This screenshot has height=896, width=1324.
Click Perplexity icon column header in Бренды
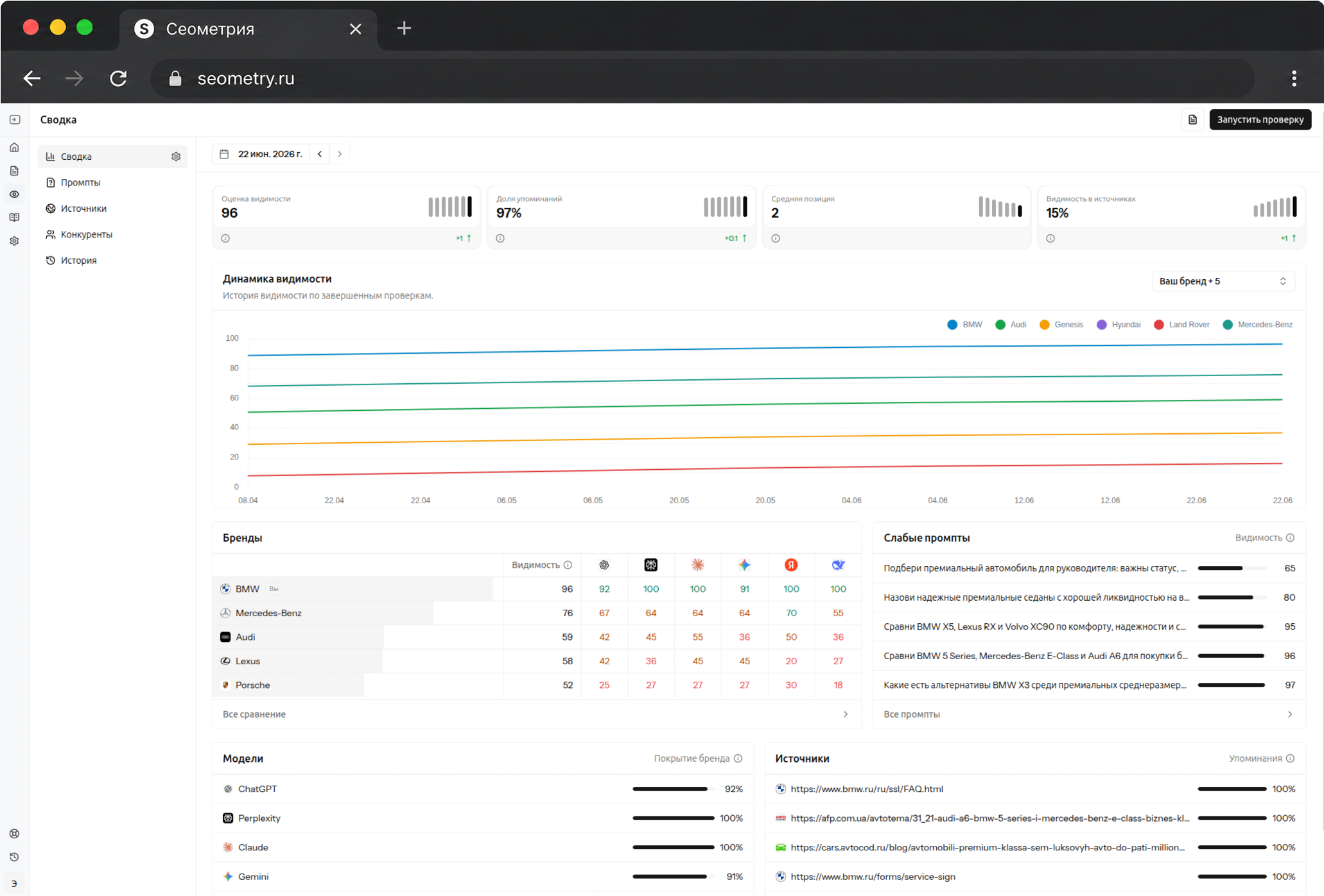650,565
